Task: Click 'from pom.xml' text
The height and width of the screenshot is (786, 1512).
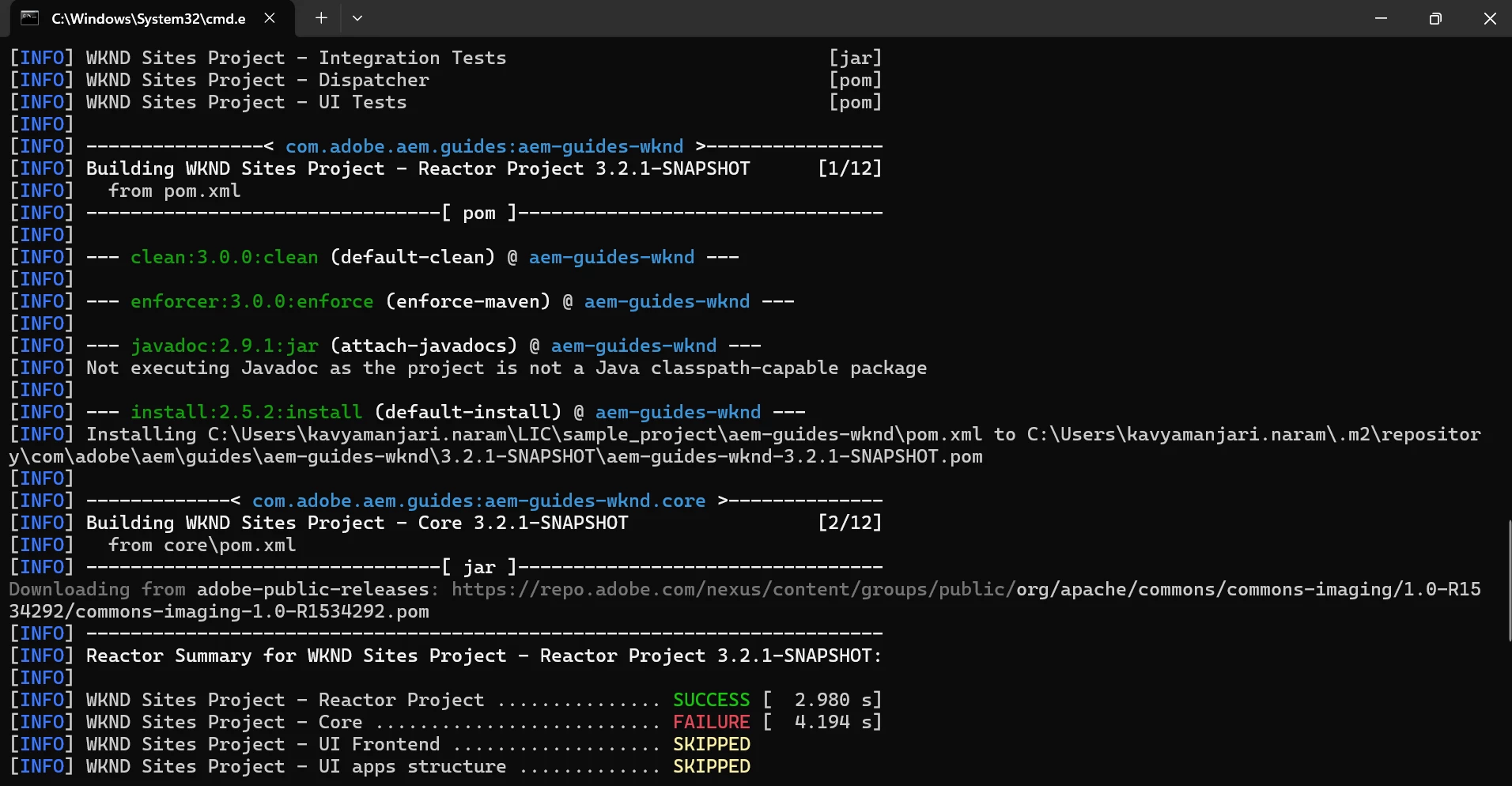Action: [x=174, y=191]
